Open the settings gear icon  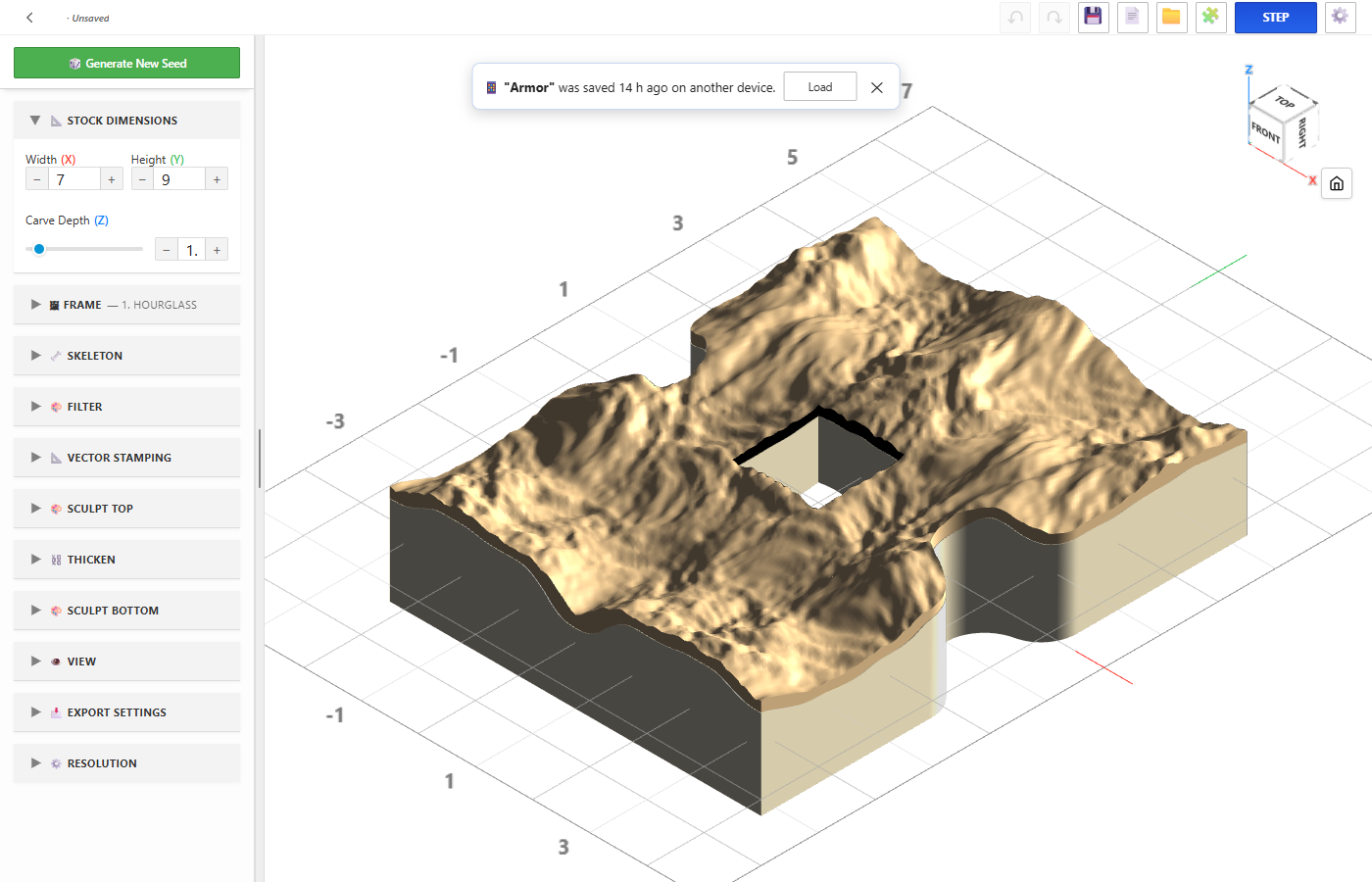[x=1341, y=17]
